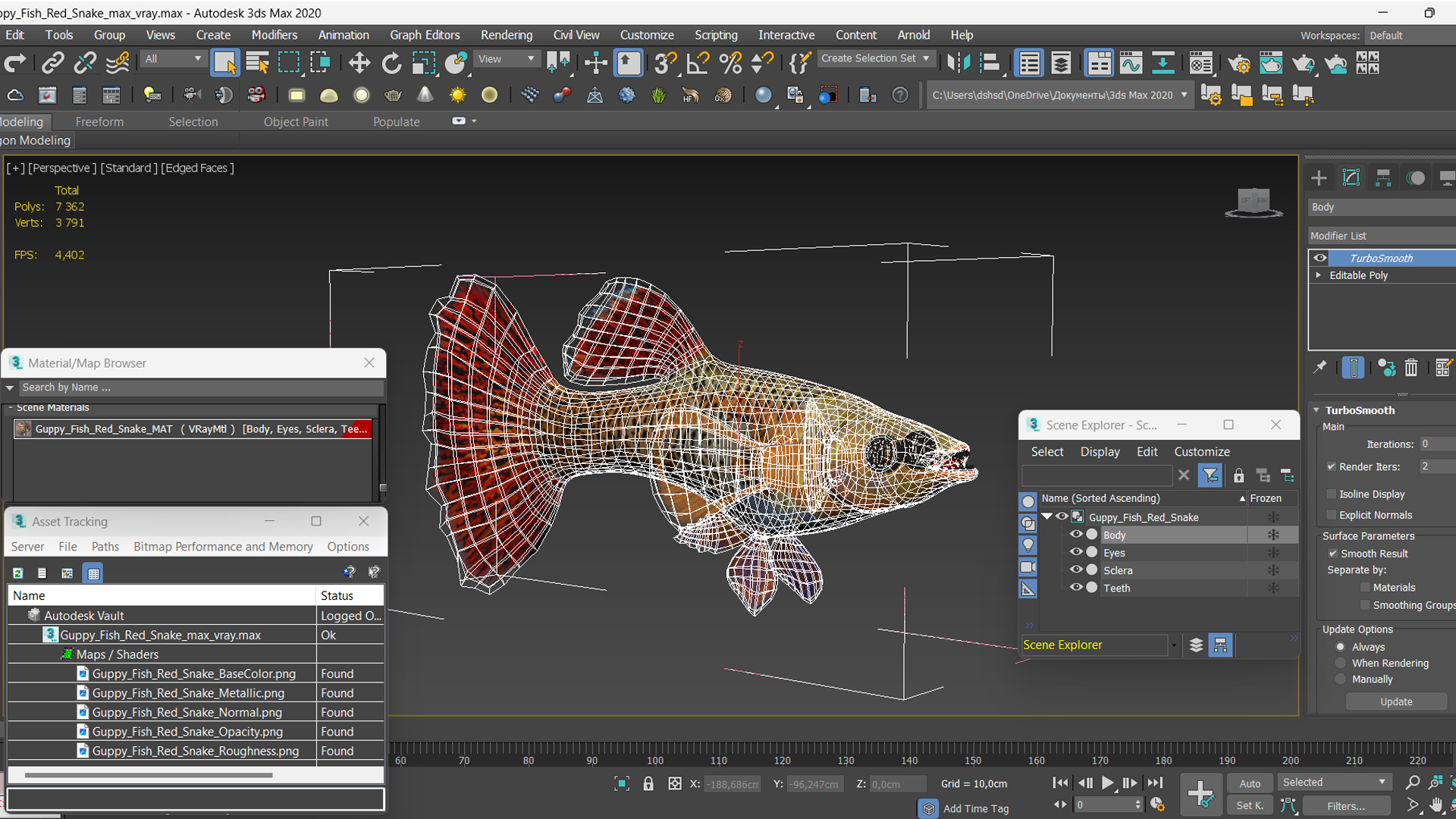The height and width of the screenshot is (819, 1456).
Task: Expand the Editable Poly stack entry
Action: point(1319,275)
